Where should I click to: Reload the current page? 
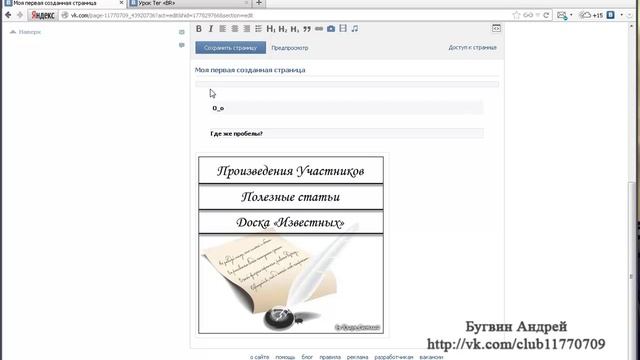click(546, 15)
